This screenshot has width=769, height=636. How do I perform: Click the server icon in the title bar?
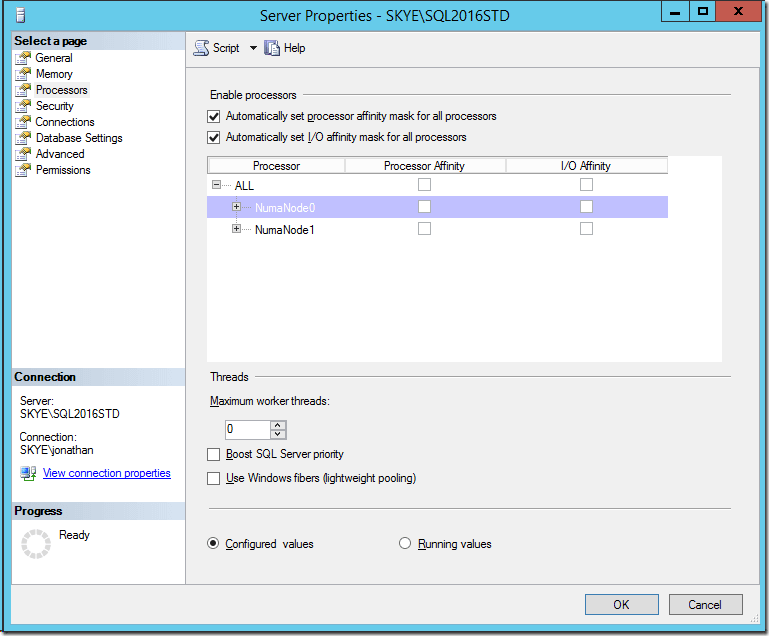click(21, 15)
